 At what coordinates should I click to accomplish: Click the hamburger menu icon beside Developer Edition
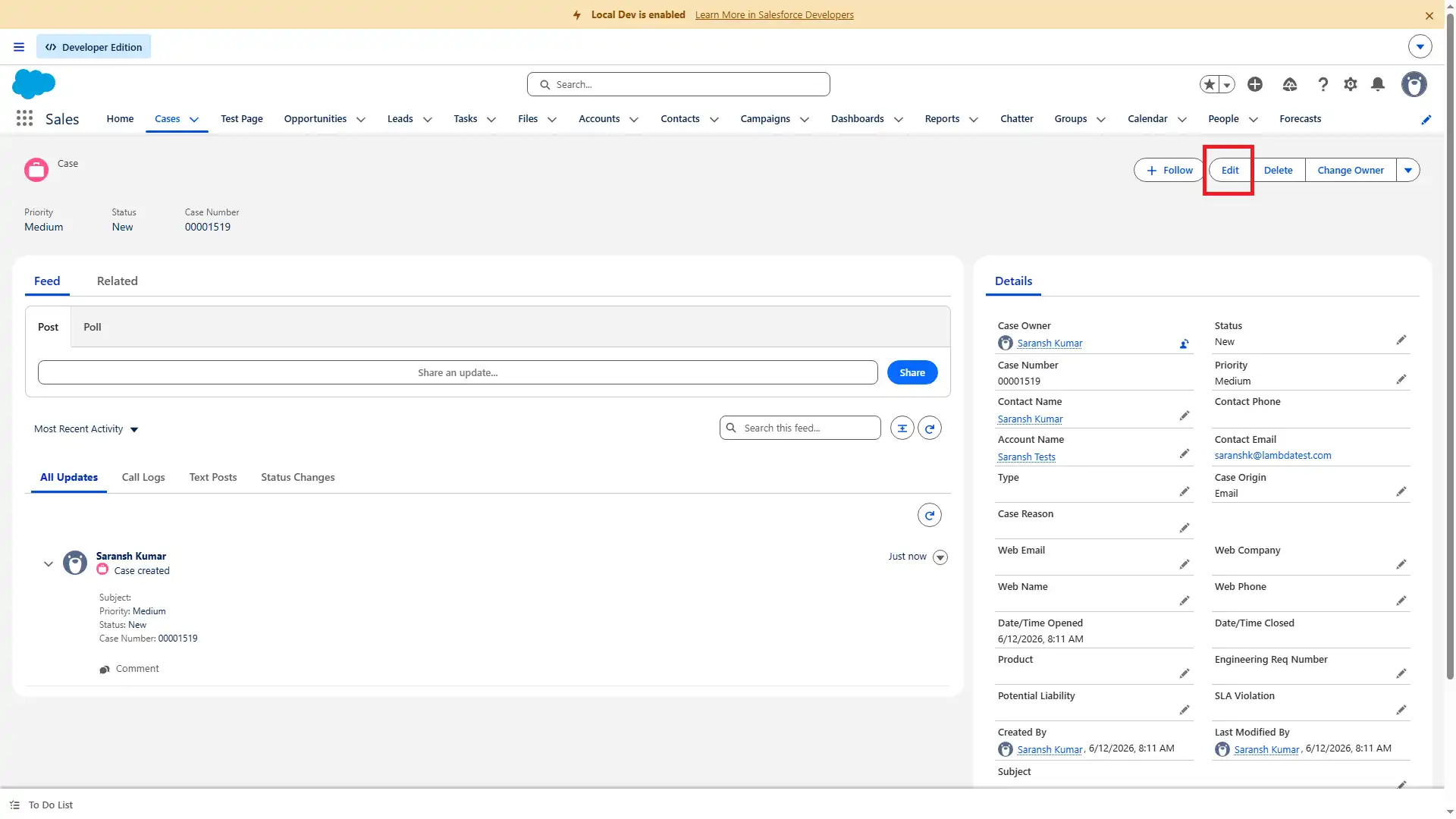point(19,47)
